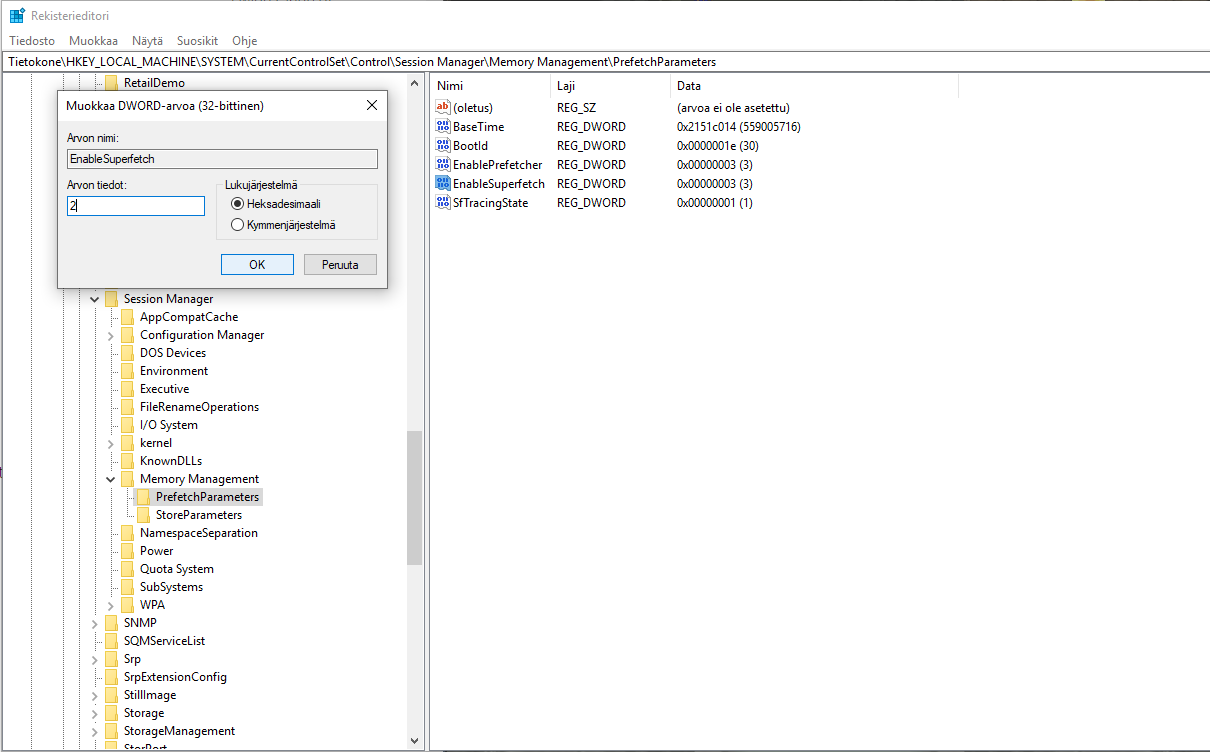This screenshot has width=1210, height=752.
Task: Click the BootId DWORD value icon
Action: (444, 146)
